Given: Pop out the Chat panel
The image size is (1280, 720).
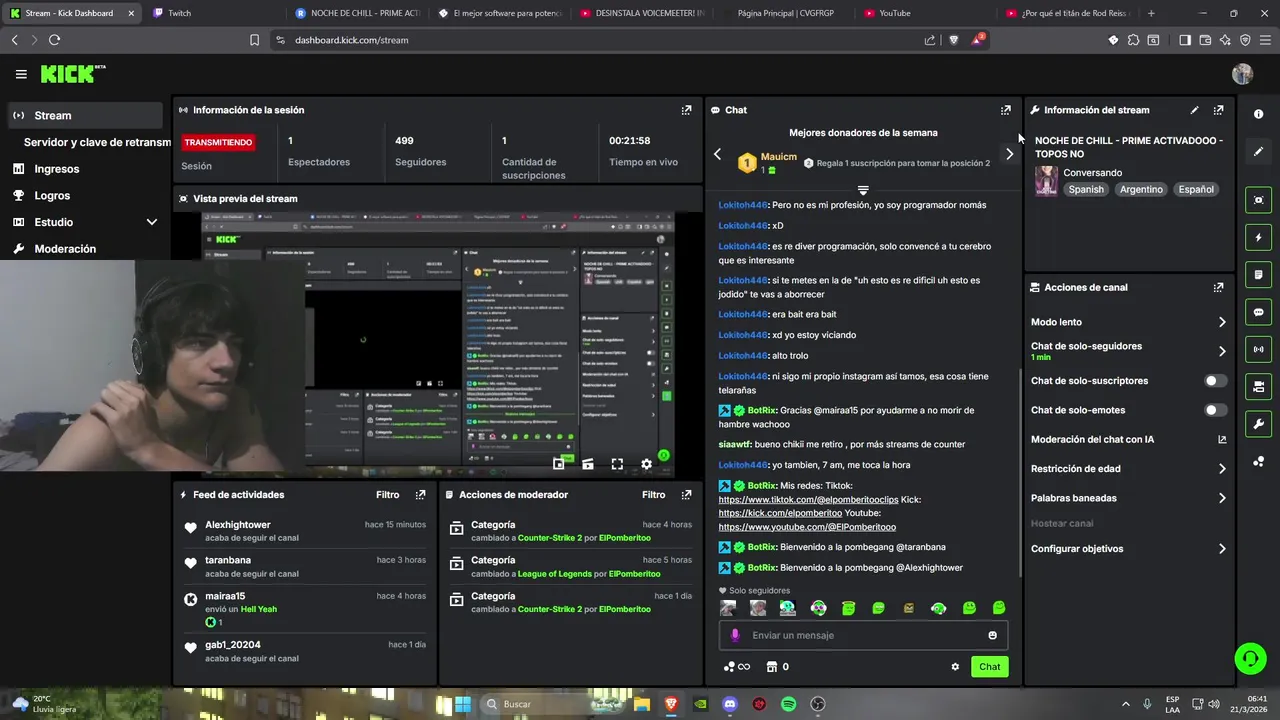Looking at the screenshot, I should point(1006,110).
